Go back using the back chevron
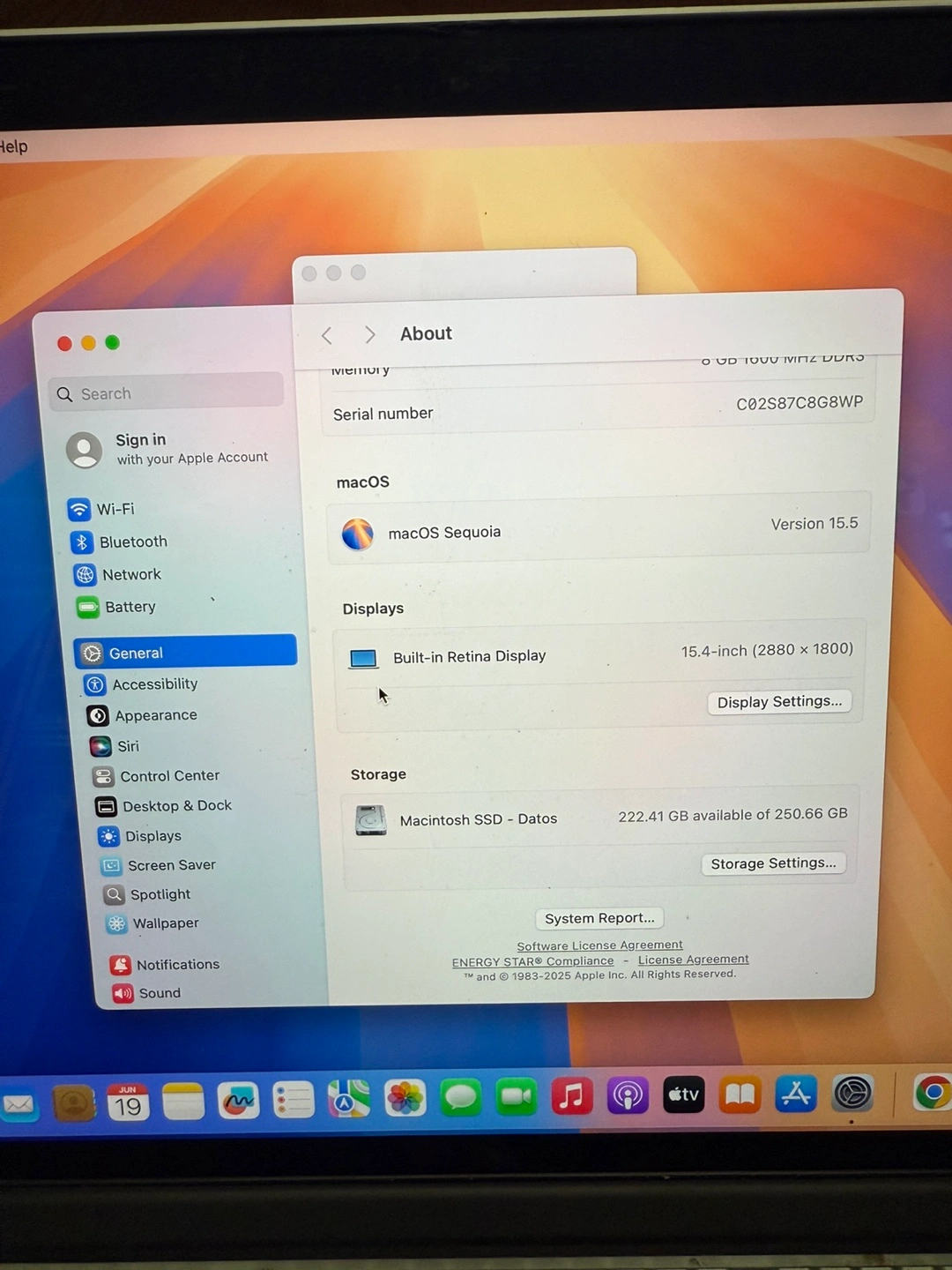Screen dimensions: 952x1270 [327, 335]
